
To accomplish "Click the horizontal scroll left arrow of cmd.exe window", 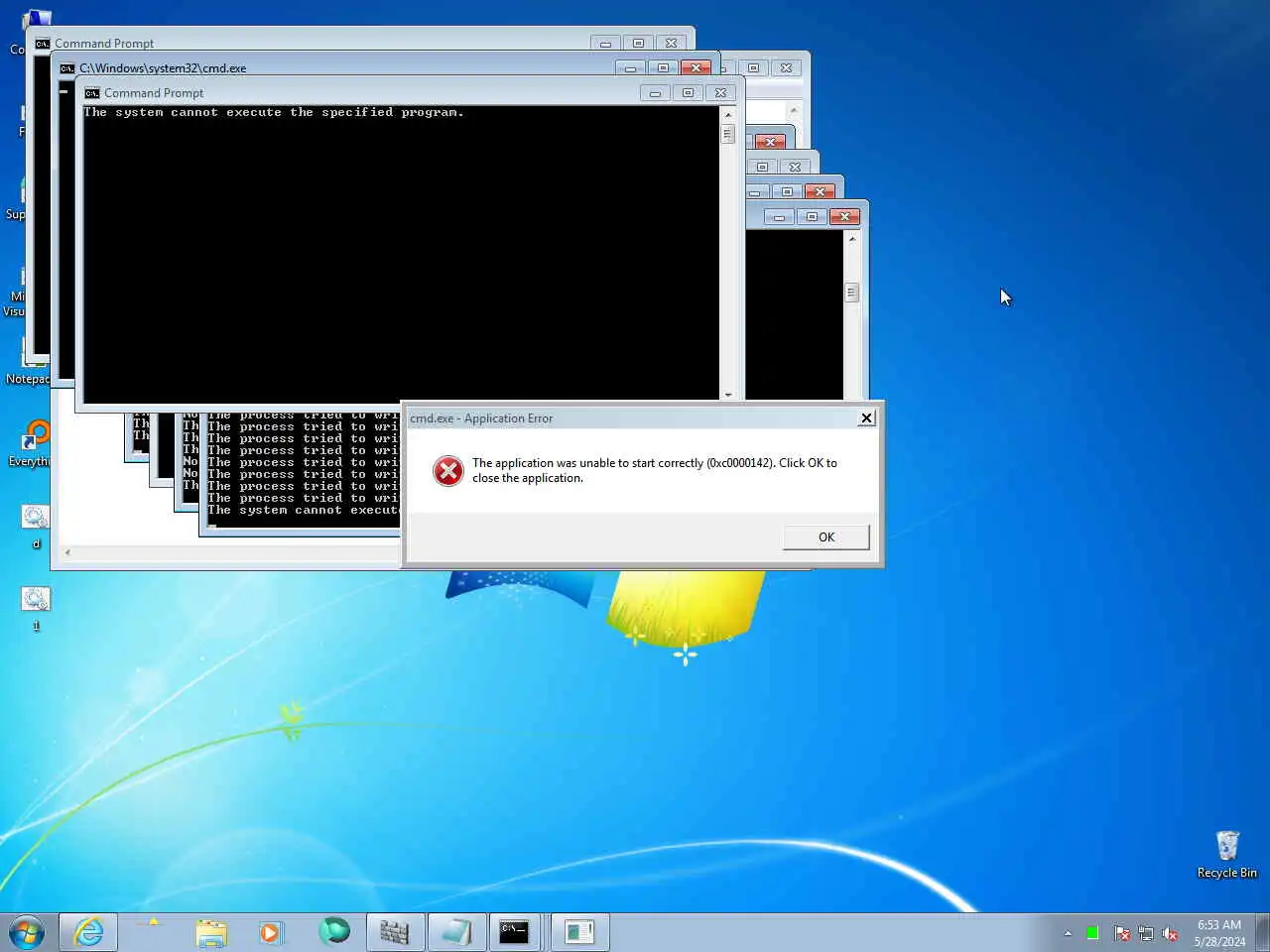I will coord(67,552).
